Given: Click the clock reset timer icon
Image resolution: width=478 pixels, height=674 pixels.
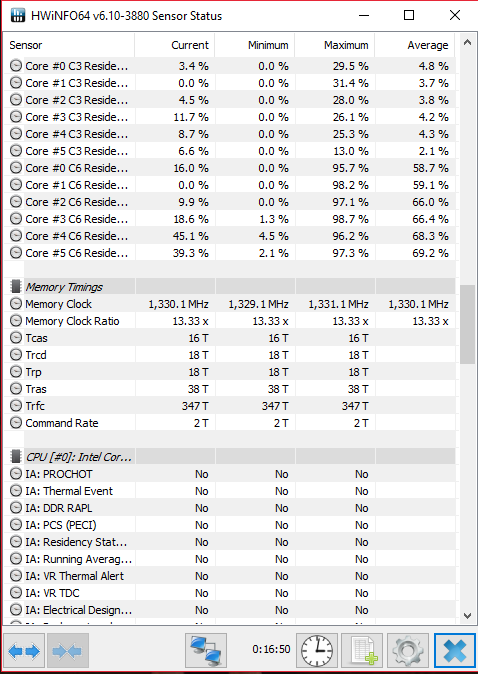Looking at the screenshot, I should coord(317,650).
